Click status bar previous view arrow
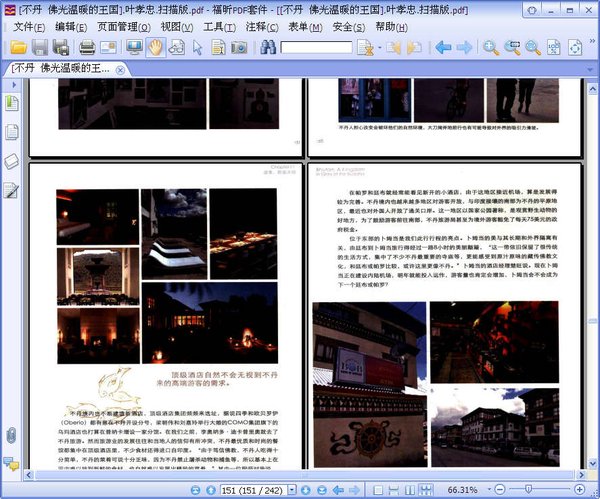Viewport: 600px width, 499px height. [x=338, y=490]
